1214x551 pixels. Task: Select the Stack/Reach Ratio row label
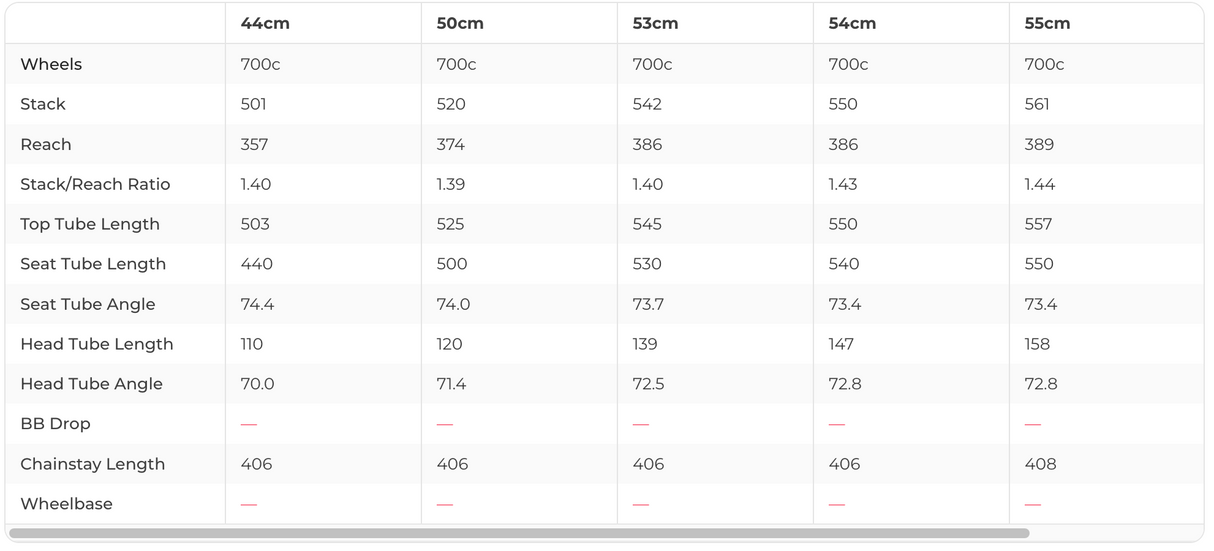pyautogui.click(x=95, y=184)
